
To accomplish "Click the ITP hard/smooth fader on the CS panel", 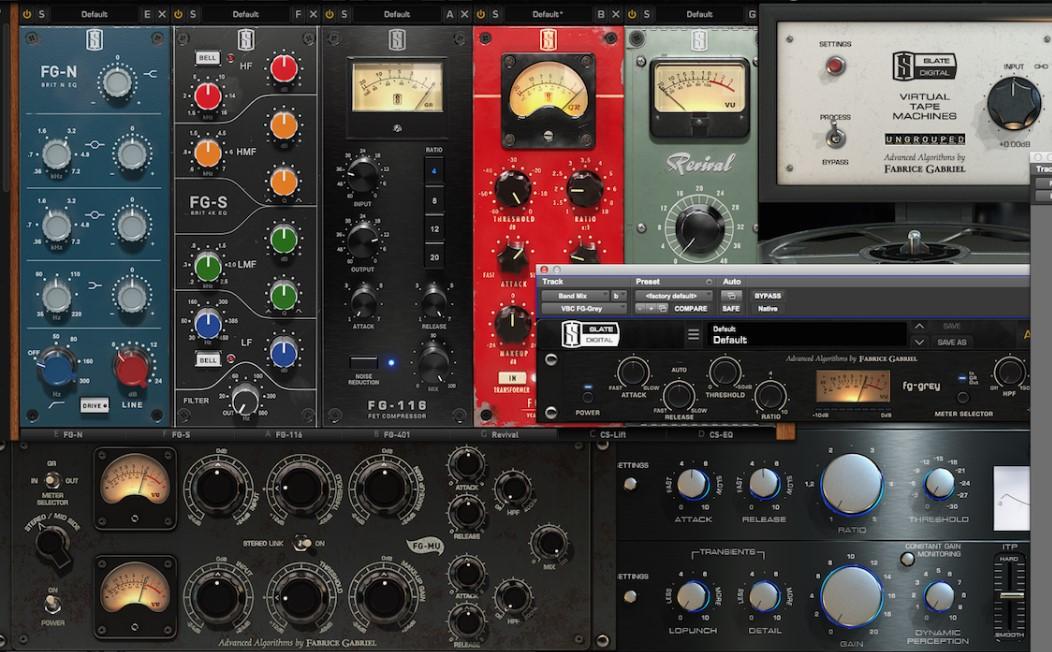I will click(x=1013, y=595).
